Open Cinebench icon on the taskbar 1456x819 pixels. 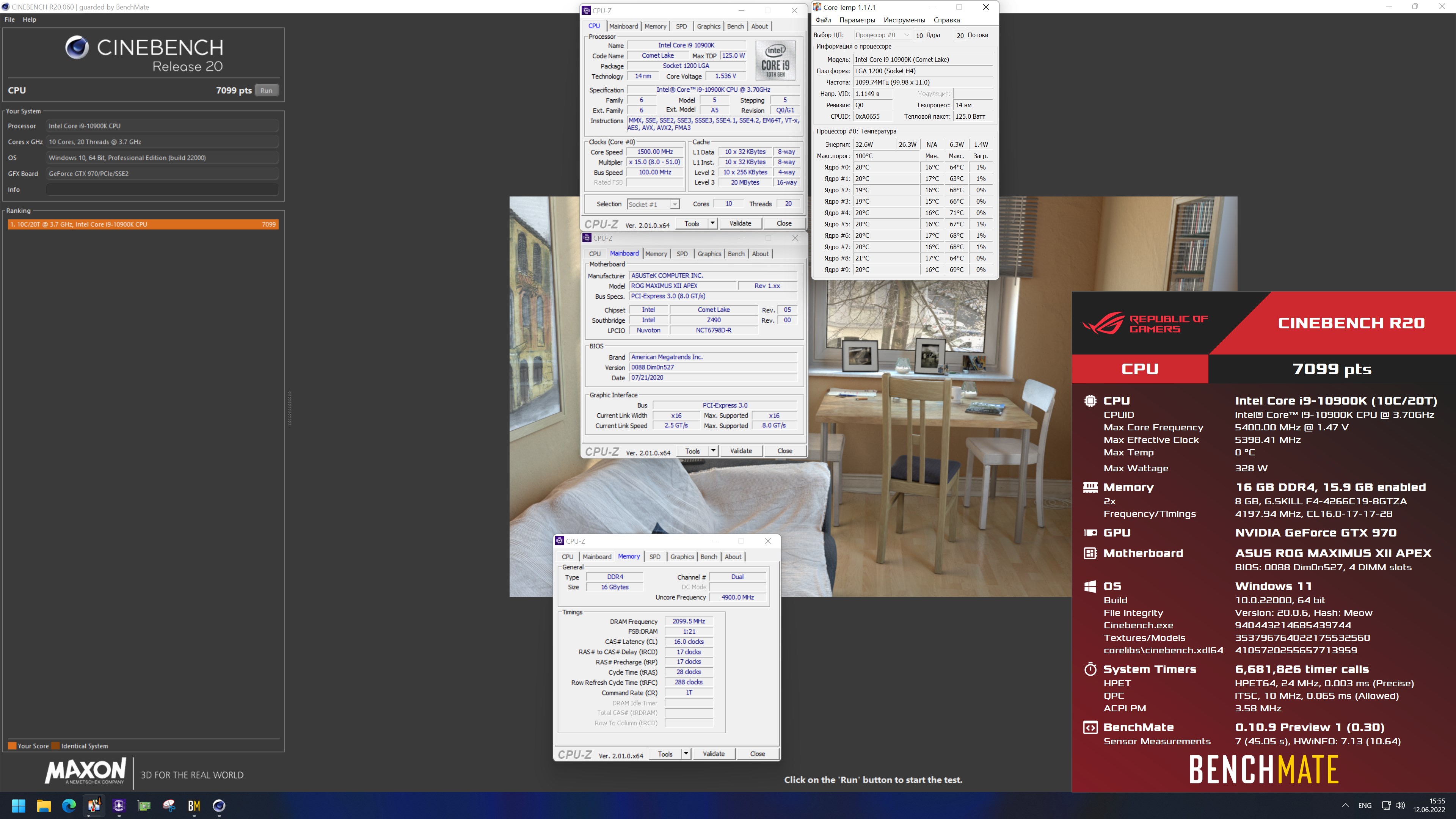click(219, 805)
